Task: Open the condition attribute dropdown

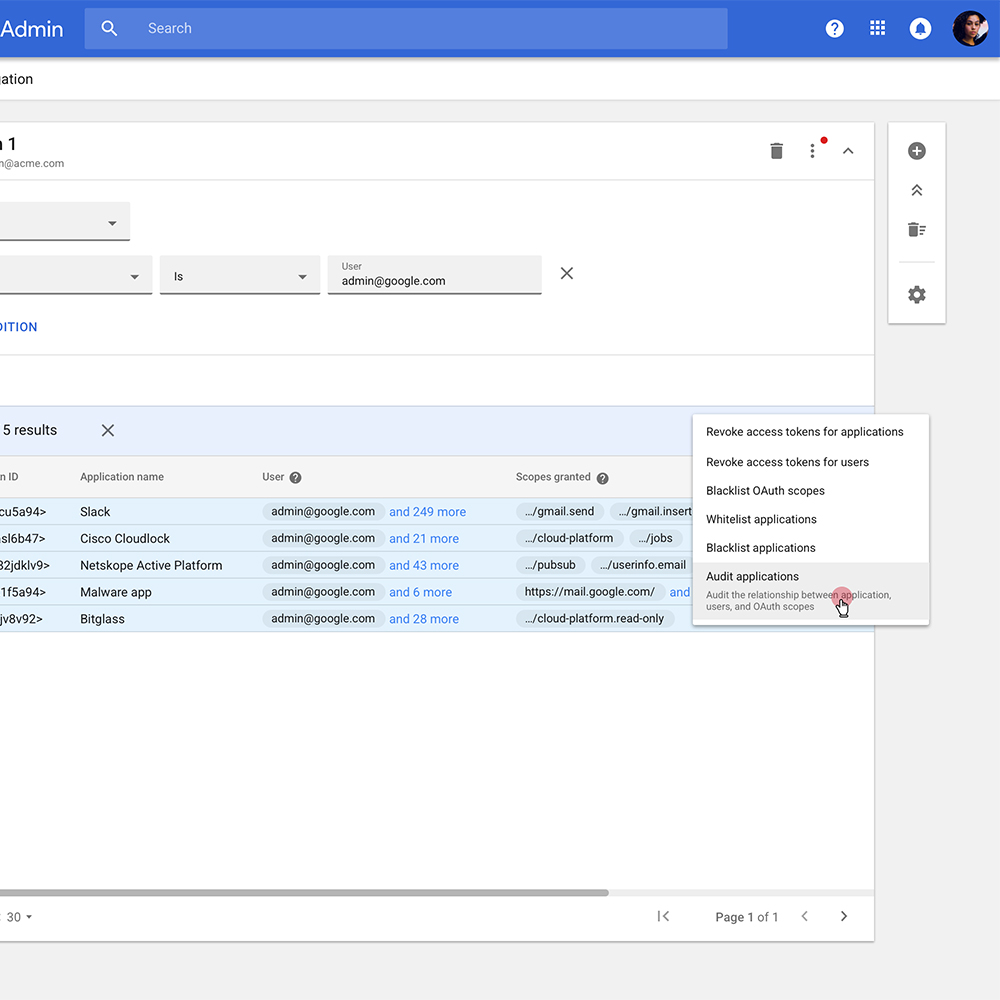Action: (76, 275)
